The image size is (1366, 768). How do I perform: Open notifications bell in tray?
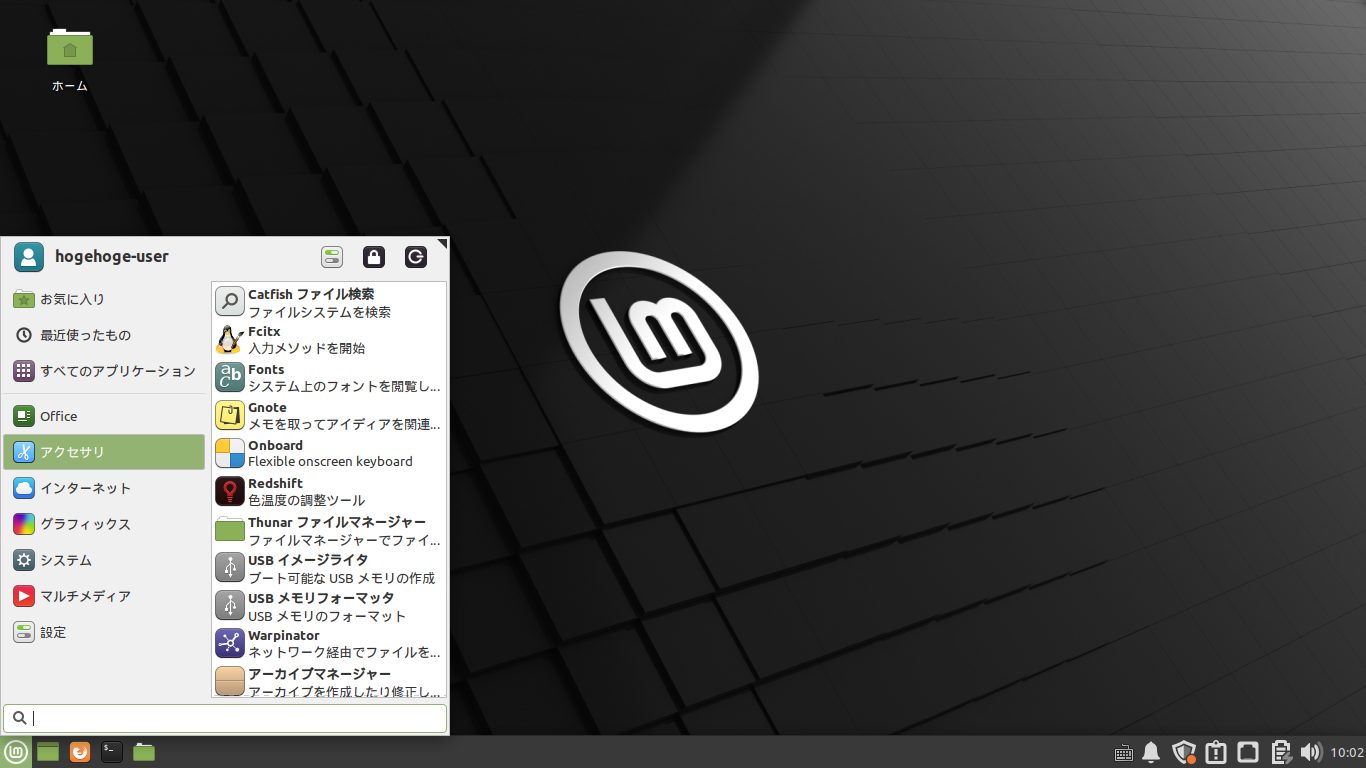(x=1151, y=752)
